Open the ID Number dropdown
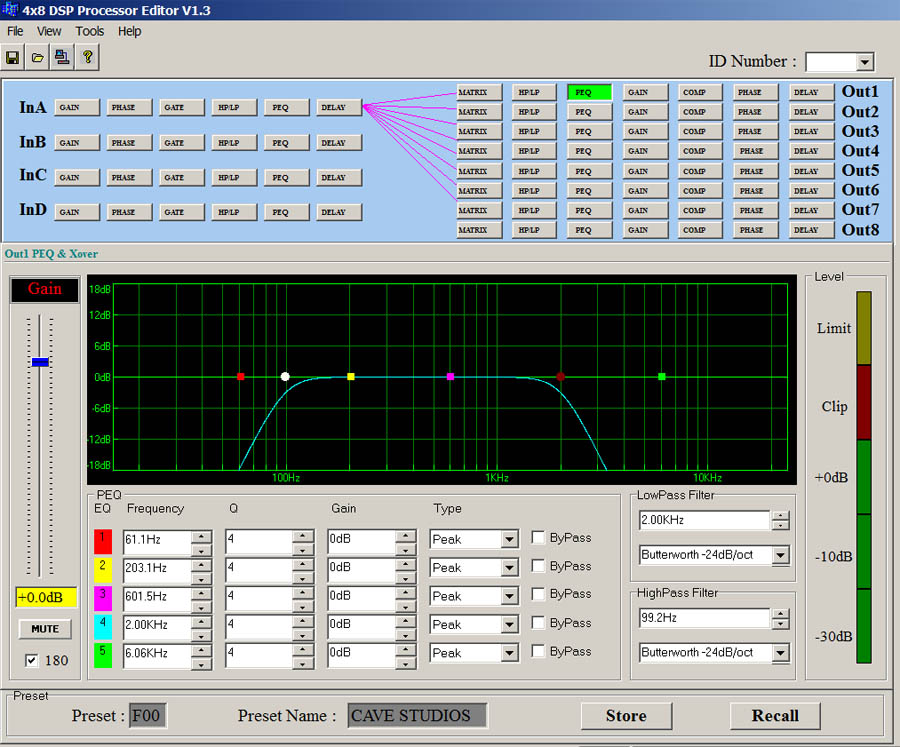900x747 pixels. point(865,63)
